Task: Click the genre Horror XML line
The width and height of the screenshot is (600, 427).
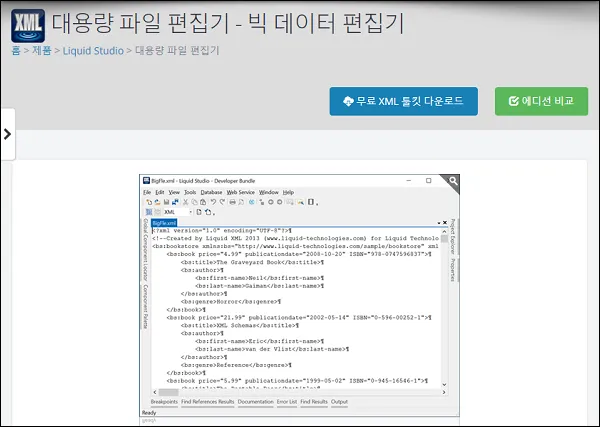Action: click(231, 302)
